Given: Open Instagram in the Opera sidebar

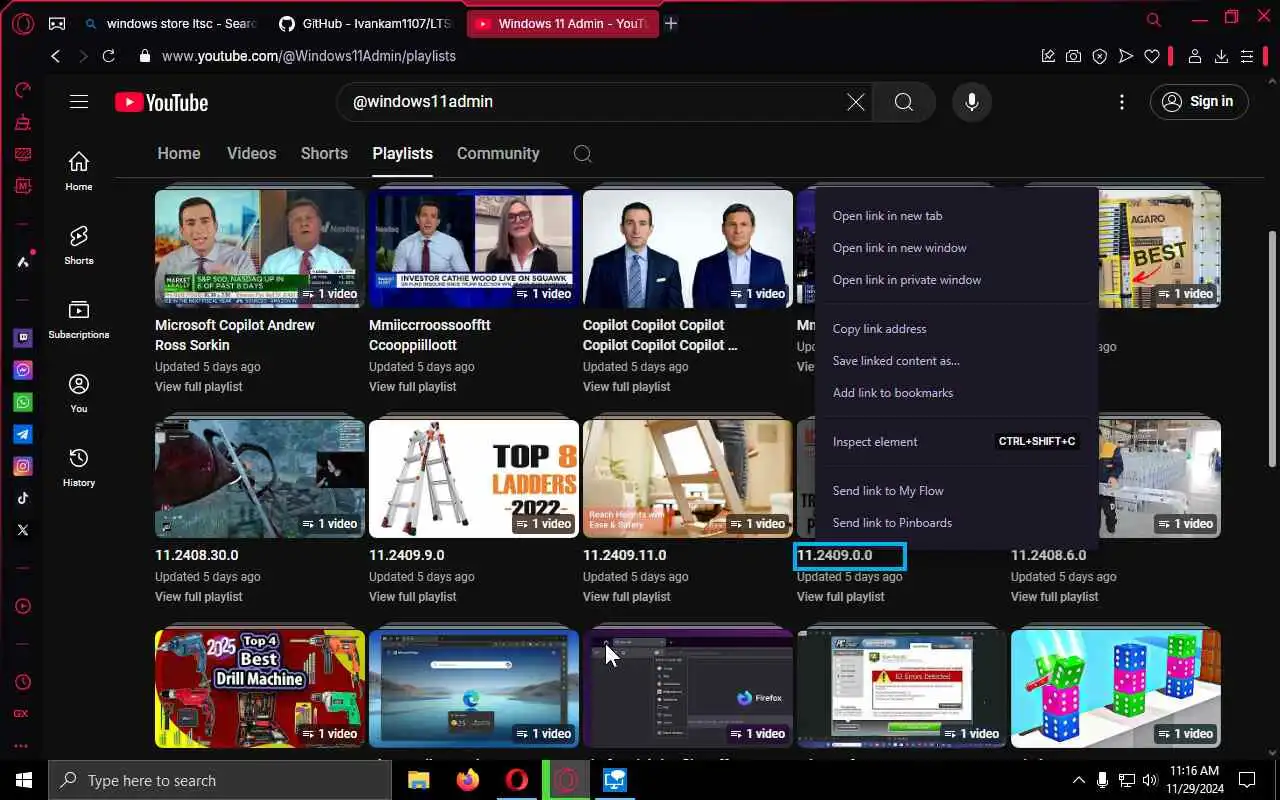Looking at the screenshot, I should [x=22, y=466].
